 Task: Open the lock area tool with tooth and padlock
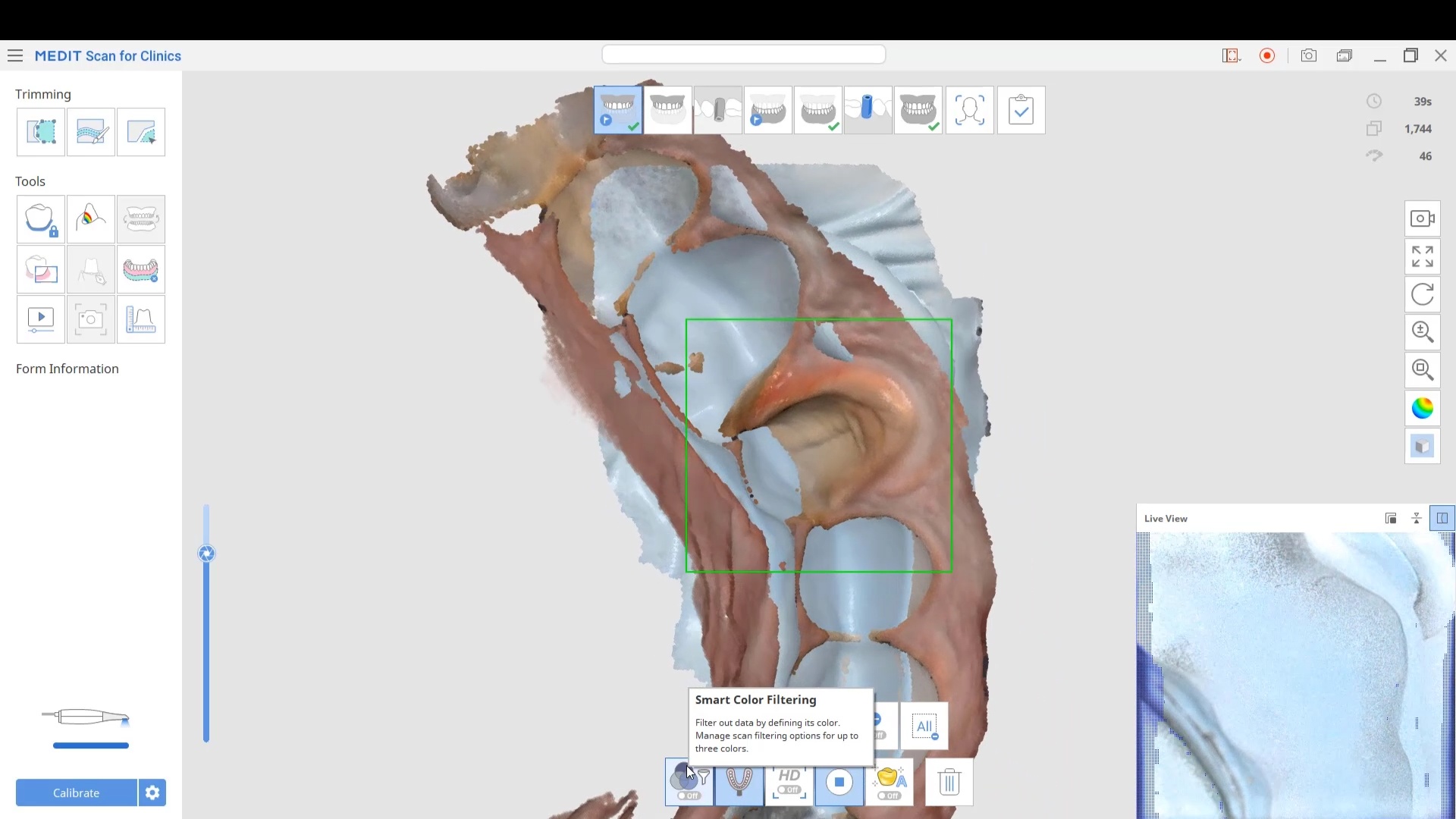[x=41, y=219]
